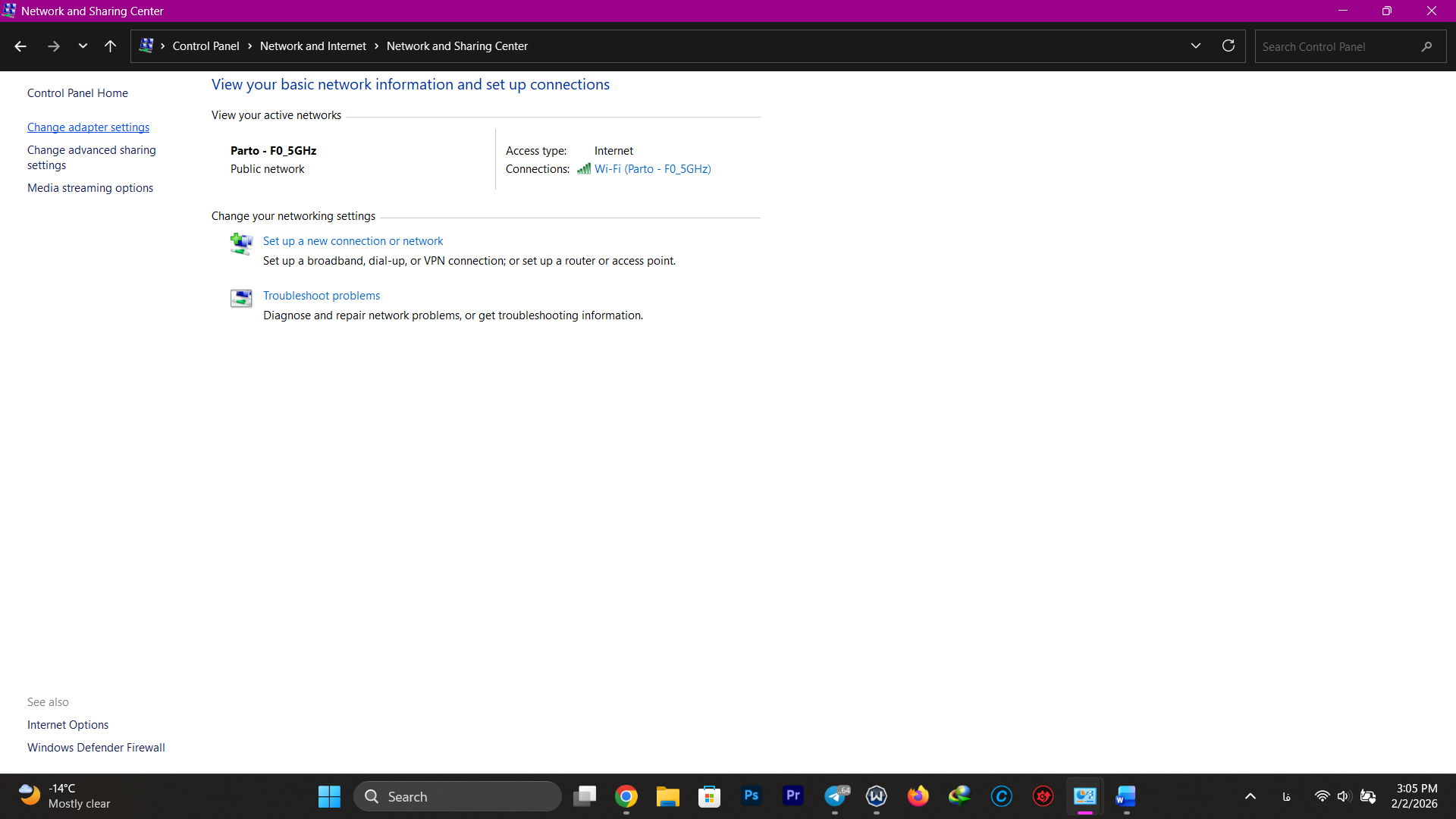1456x819 pixels.
Task: Expand chevron after Control Panel breadcrumb
Action: (249, 46)
